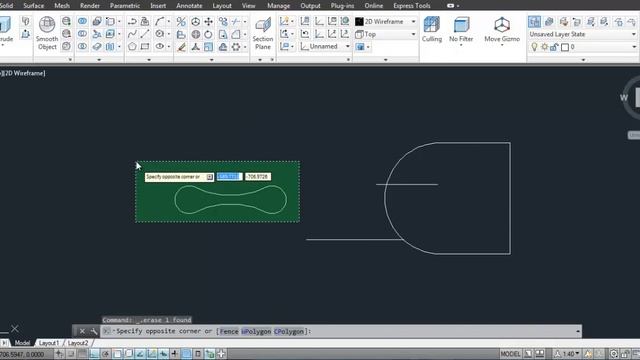Switch to the Layout1 tab
This screenshot has width=640, height=360.
click(49, 343)
